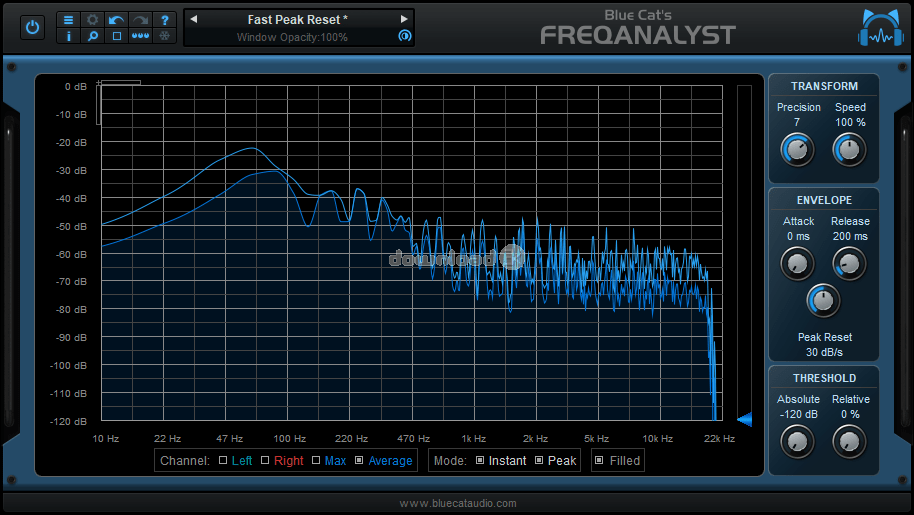The width and height of the screenshot is (914, 515).
Task: Select next preset with right arrow
Action: tap(404, 19)
